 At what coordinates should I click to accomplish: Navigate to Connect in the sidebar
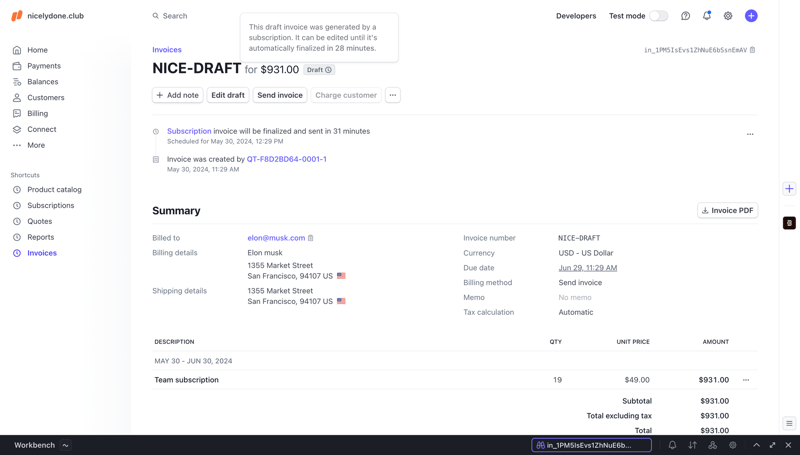click(42, 129)
